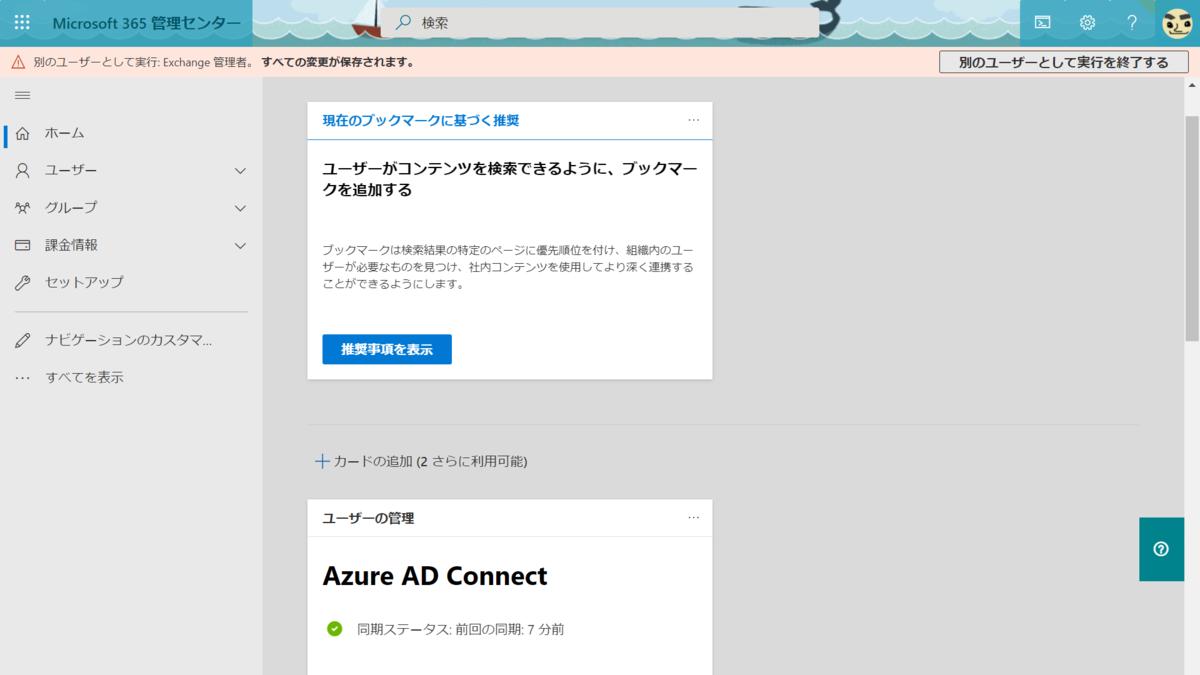The height and width of the screenshot is (675, 1200).
Task: Select ナビゲーションのカスタマイズ item
Action: tap(131, 341)
